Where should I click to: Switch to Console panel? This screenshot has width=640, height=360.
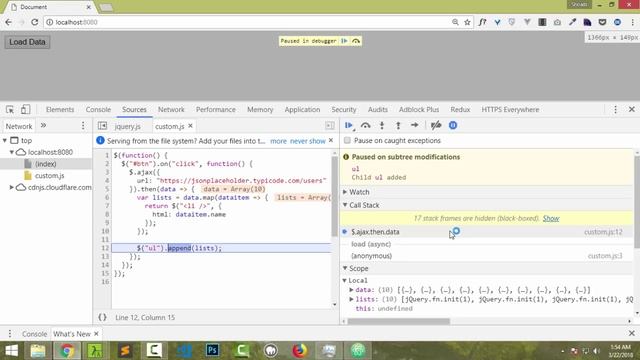[98, 109]
